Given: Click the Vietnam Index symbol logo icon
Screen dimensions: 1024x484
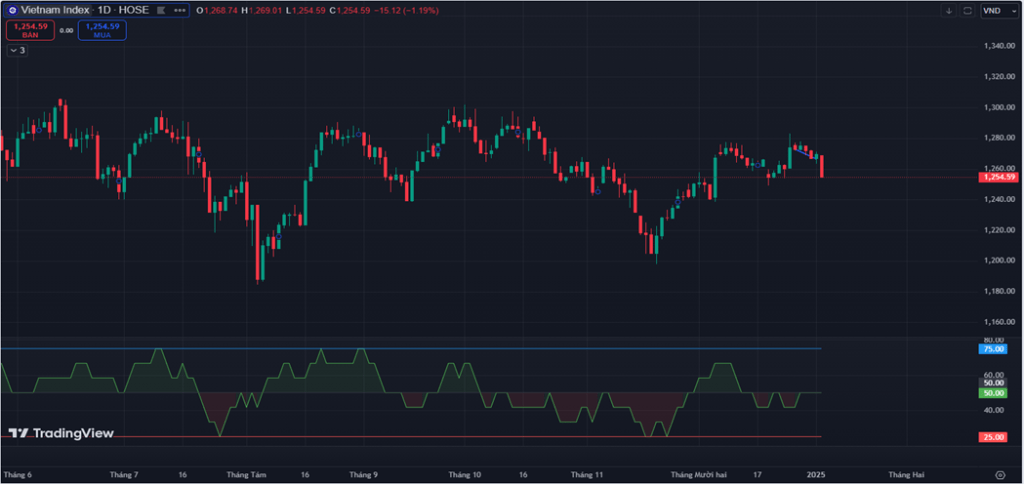Looking at the screenshot, I should click(x=12, y=10).
